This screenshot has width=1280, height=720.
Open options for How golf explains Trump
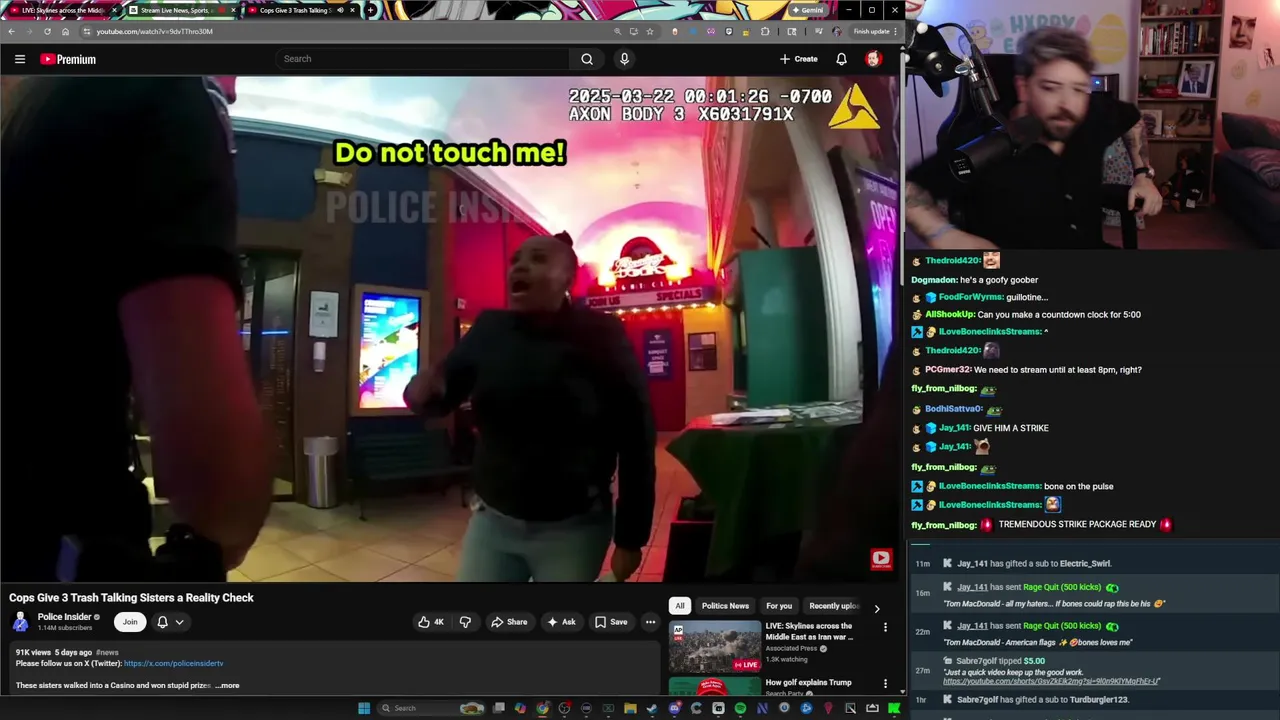[885, 683]
